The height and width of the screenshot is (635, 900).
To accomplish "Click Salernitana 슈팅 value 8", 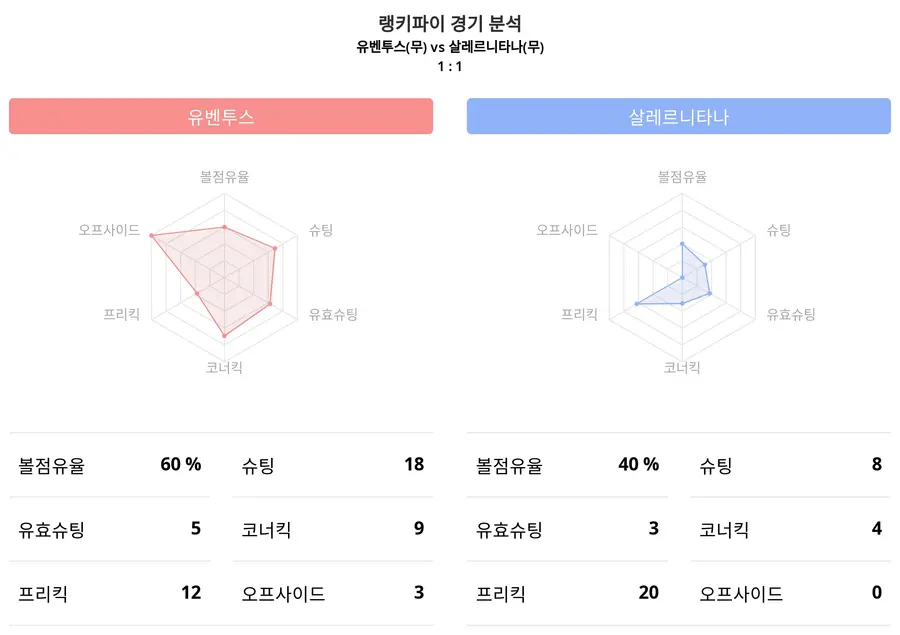I will pyautogui.click(x=877, y=464).
